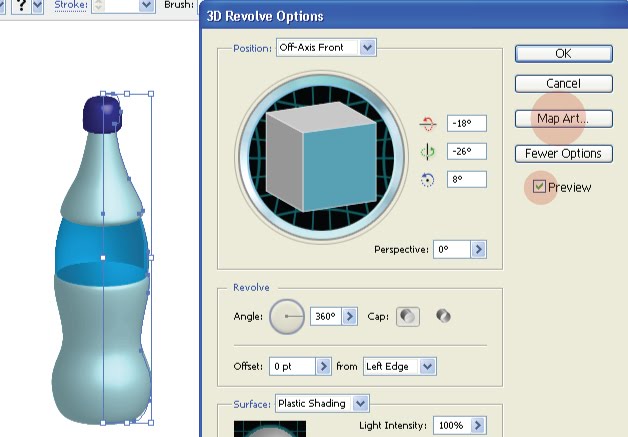The image size is (628, 437).
Task: Open the Offset slider arrow
Action: pos(323,367)
